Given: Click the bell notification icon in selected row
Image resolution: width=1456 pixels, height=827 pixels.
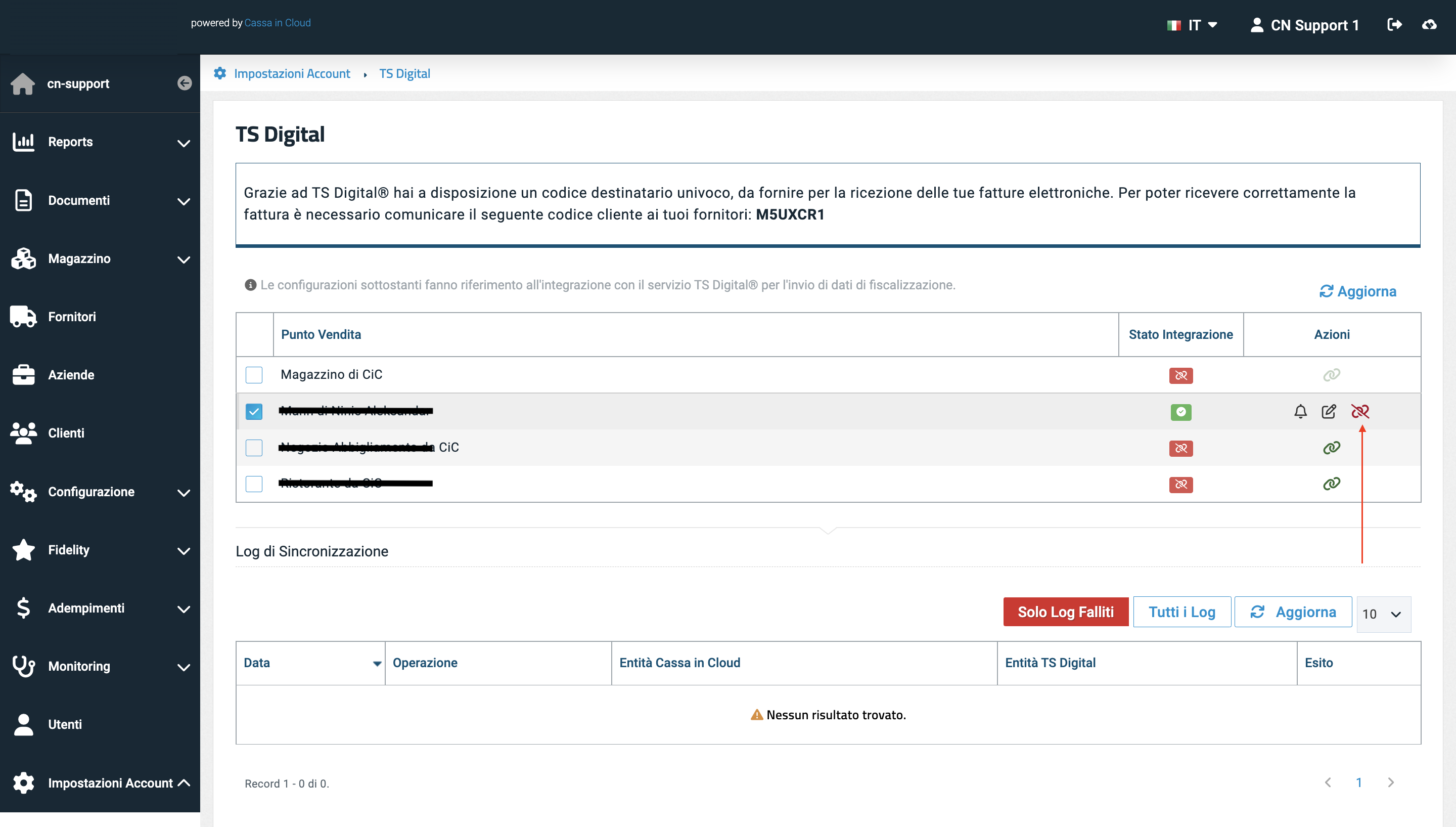Looking at the screenshot, I should tap(1300, 411).
